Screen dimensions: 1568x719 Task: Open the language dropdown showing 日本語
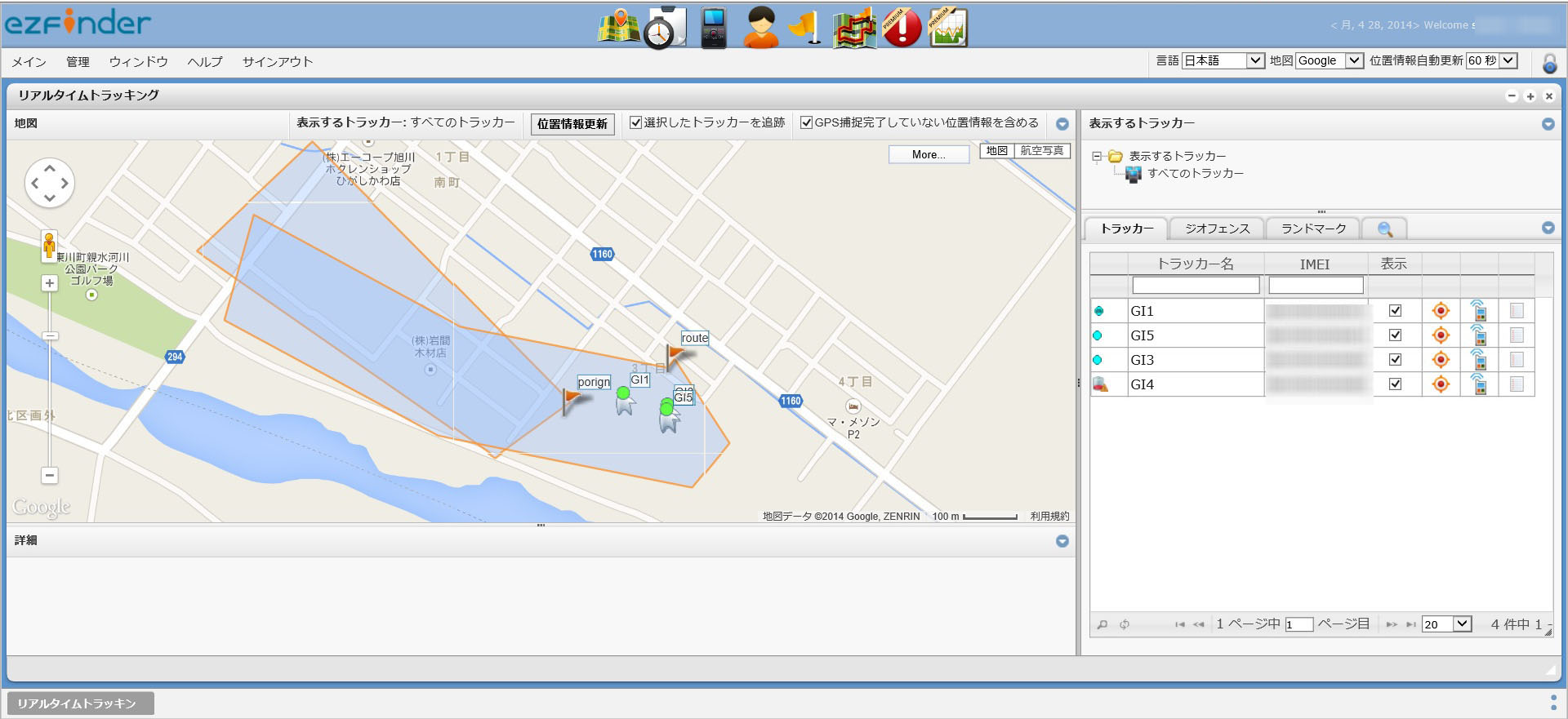pyautogui.click(x=1223, y=60)
